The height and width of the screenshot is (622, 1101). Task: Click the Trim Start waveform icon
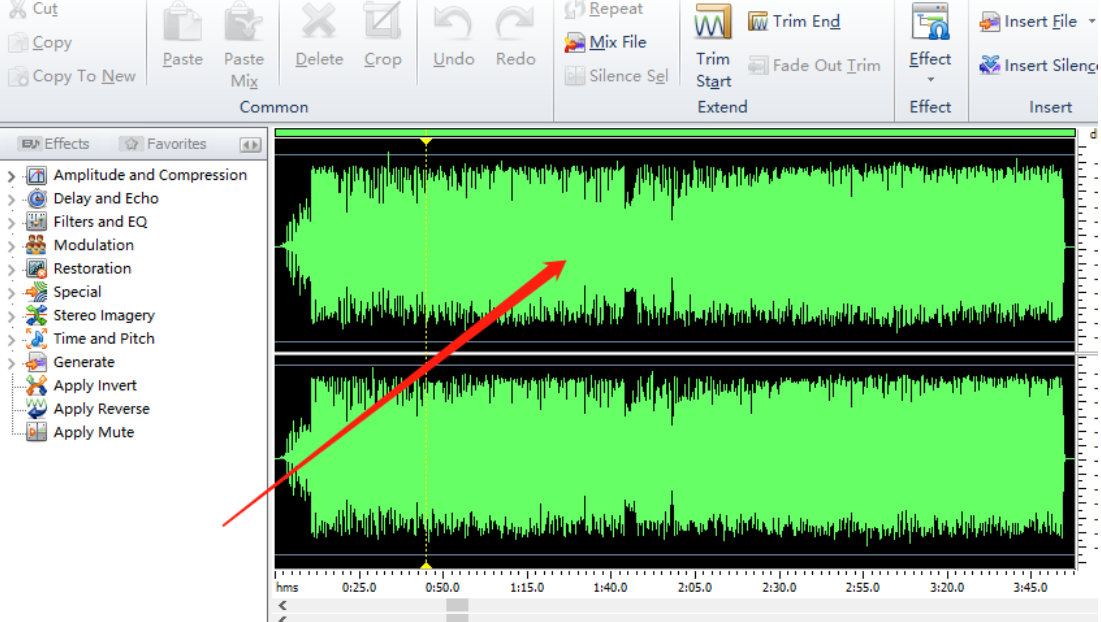pos(713,23)
